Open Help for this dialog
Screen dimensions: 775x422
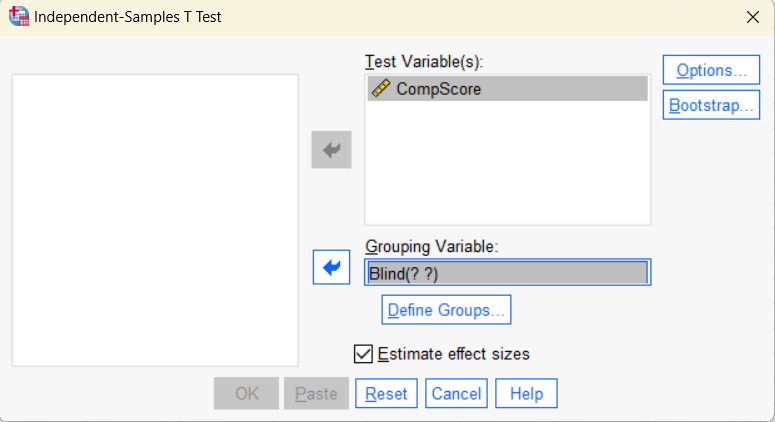526,394
